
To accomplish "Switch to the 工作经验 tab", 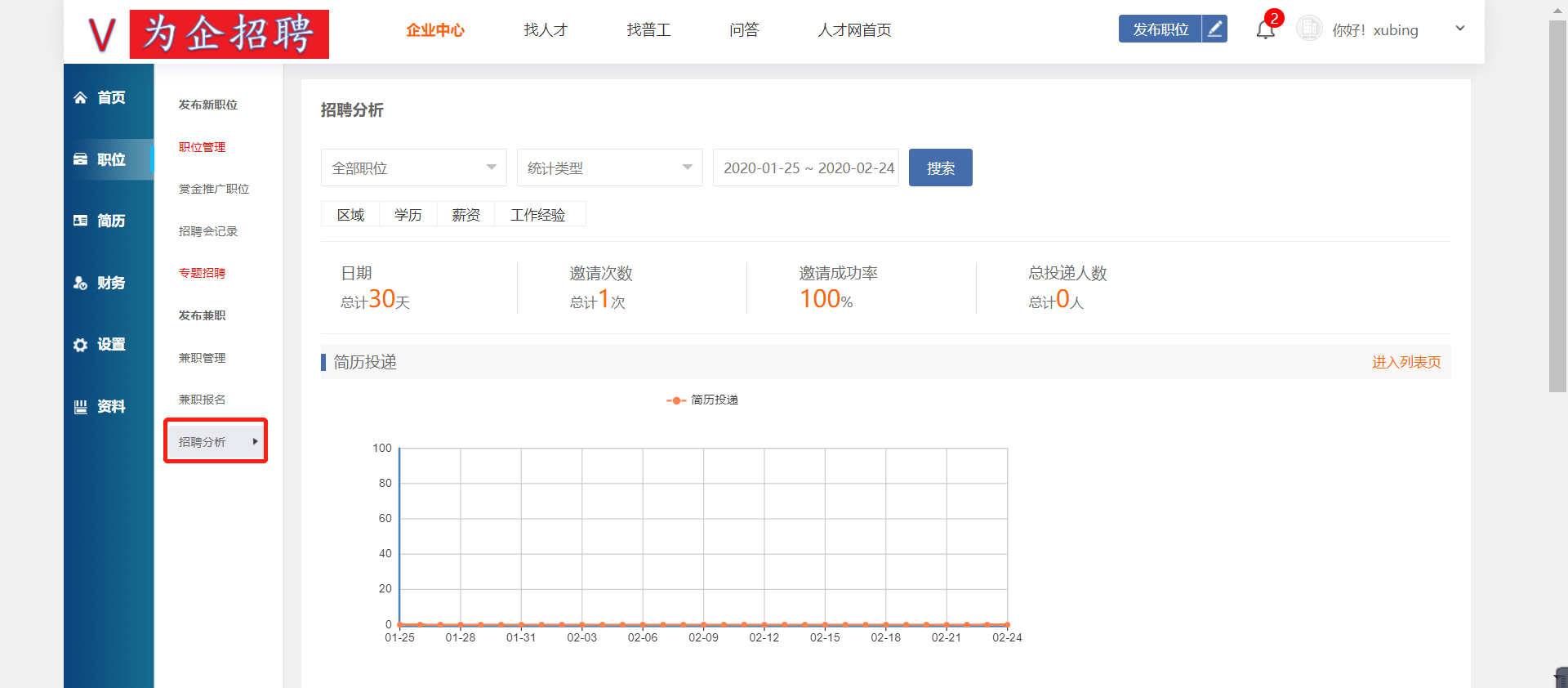I will pos(538,214).
